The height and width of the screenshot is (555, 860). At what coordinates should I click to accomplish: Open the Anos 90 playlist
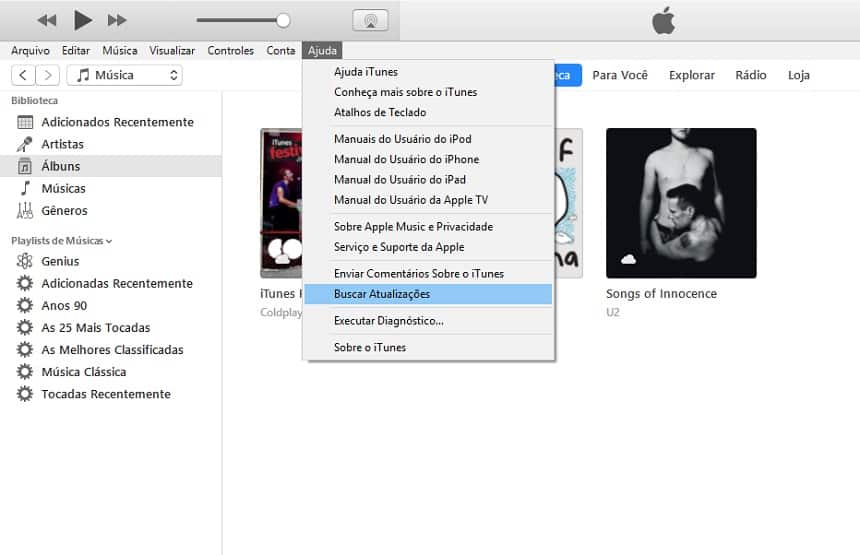coord(111,305)
